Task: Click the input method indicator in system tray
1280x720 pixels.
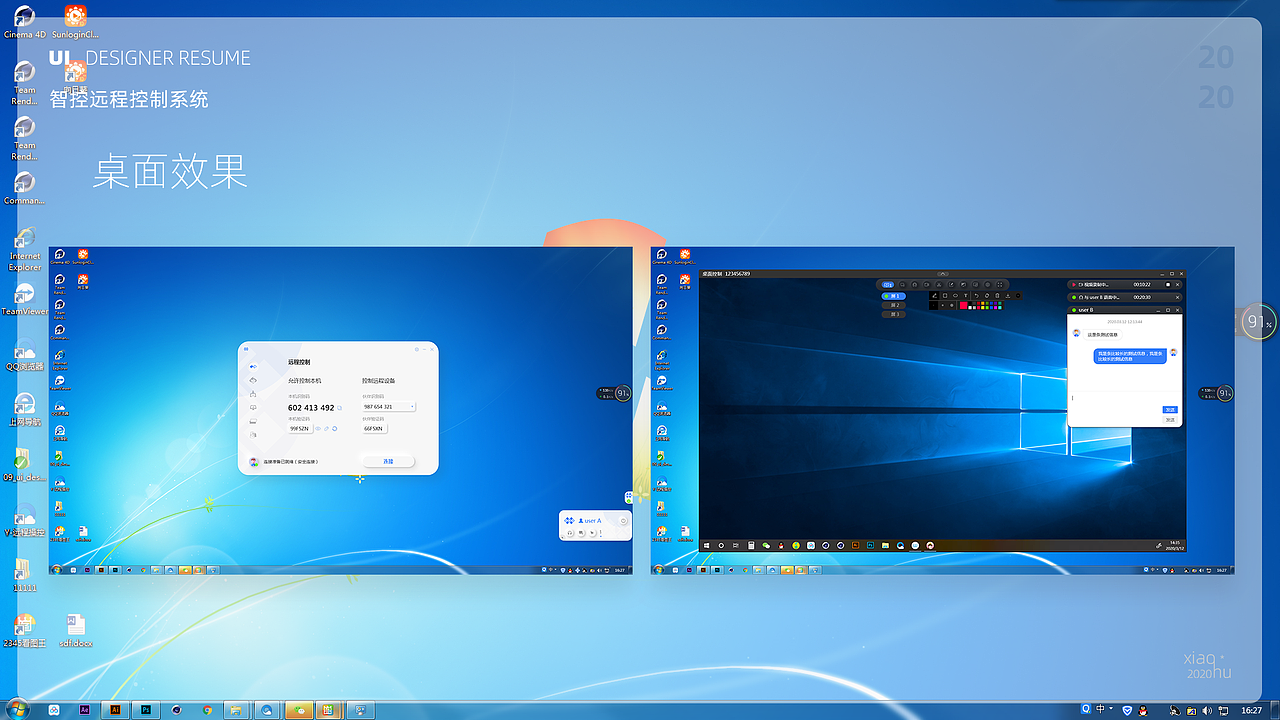Action: coord(1100,709)
